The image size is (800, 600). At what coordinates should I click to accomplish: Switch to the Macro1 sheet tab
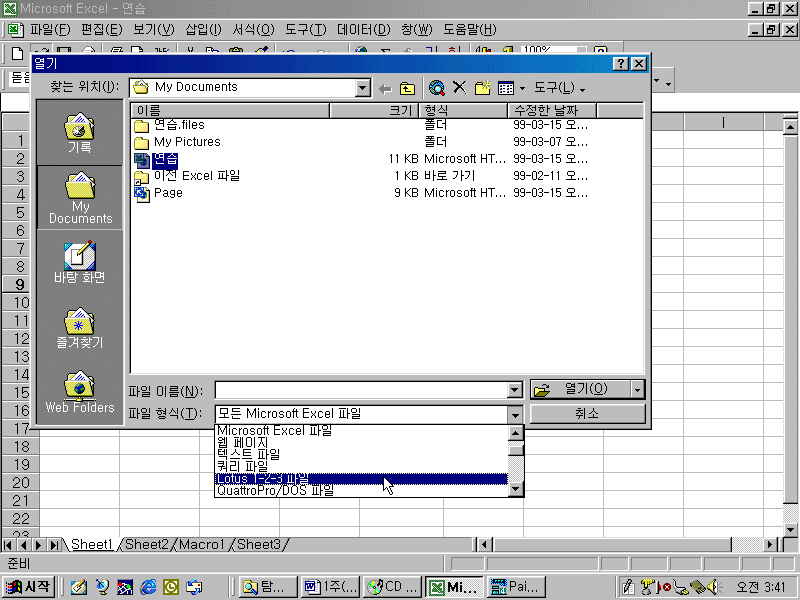202,545
